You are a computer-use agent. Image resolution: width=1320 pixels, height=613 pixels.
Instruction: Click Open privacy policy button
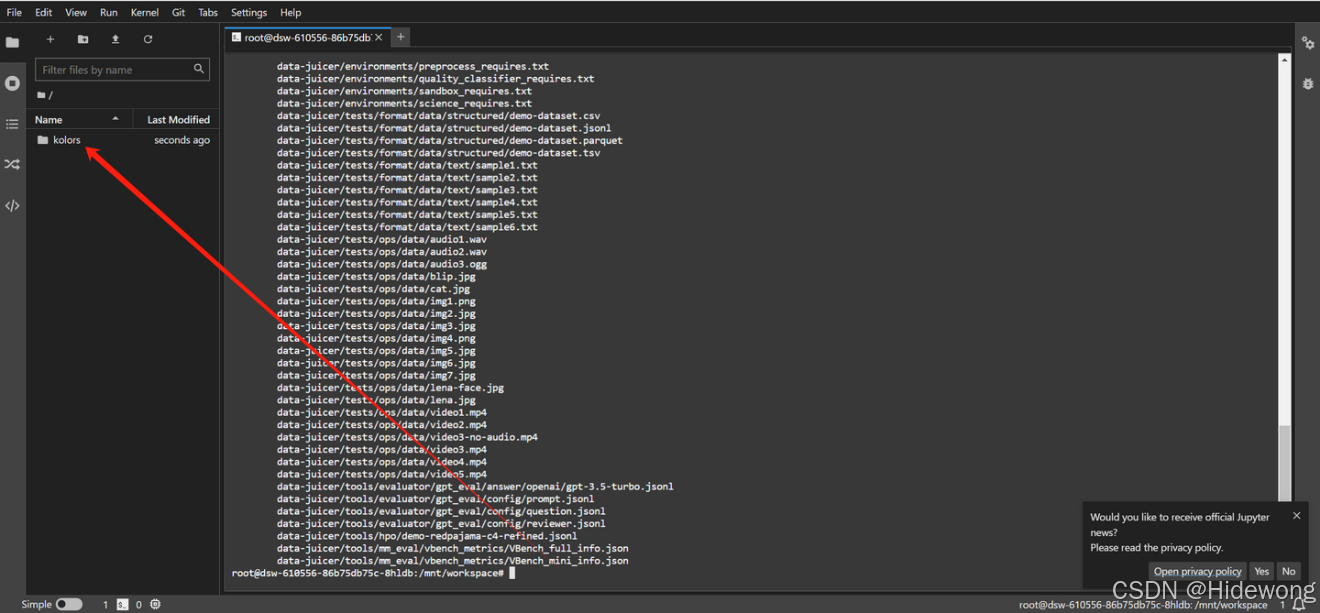pyautogui.click(x=1197, y=571)
